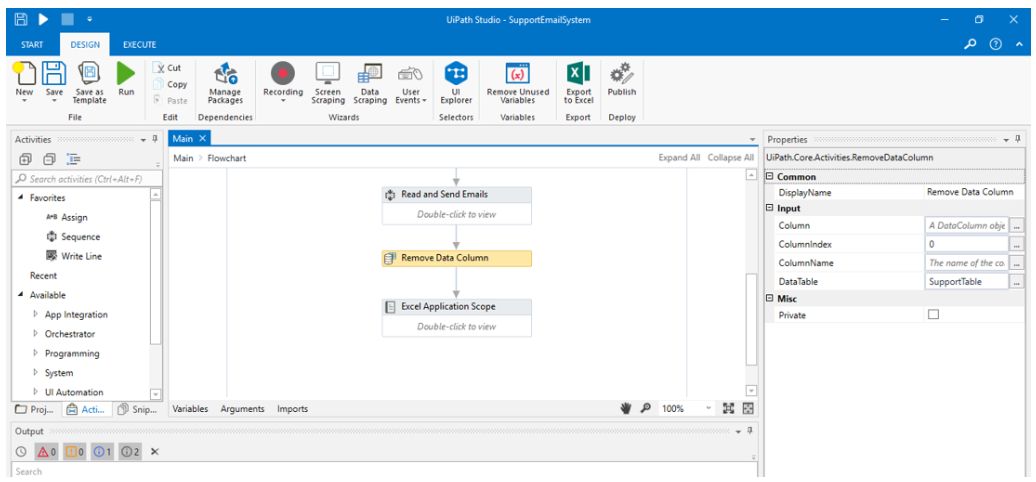Collapse the Available tree node
The width and height of the screenshot is (1036, 482).
click(x=20, y=294)
